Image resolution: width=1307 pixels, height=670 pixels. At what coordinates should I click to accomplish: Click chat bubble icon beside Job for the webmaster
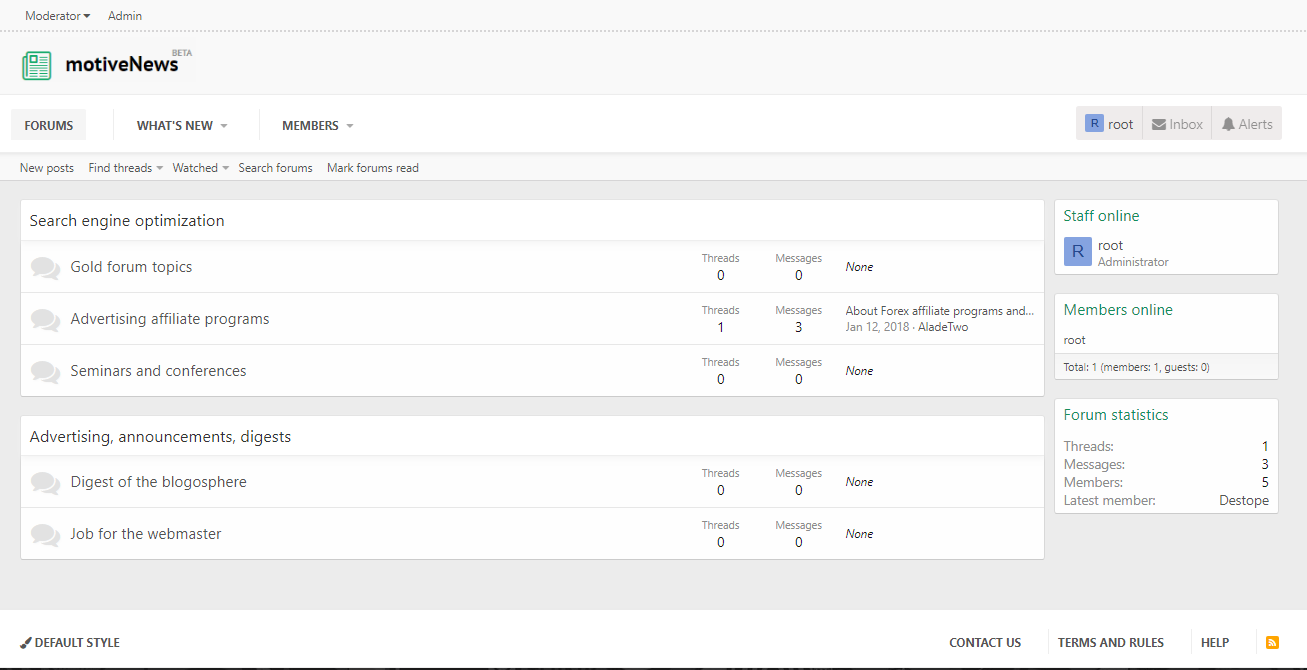(x=45, y=535)
